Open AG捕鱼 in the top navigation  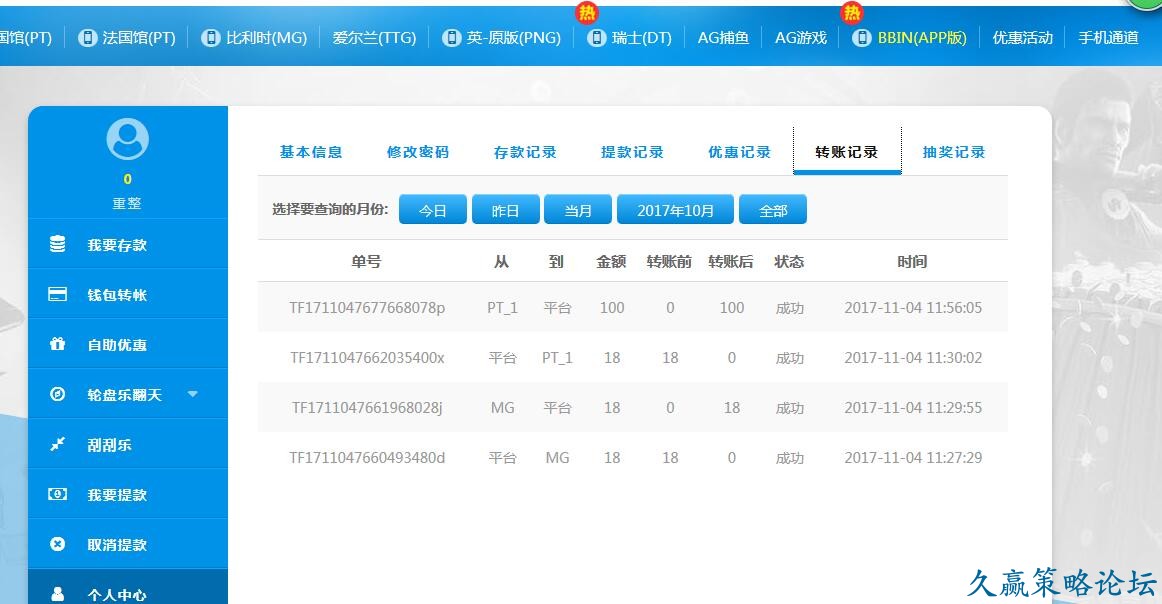[x=723, y=37]
